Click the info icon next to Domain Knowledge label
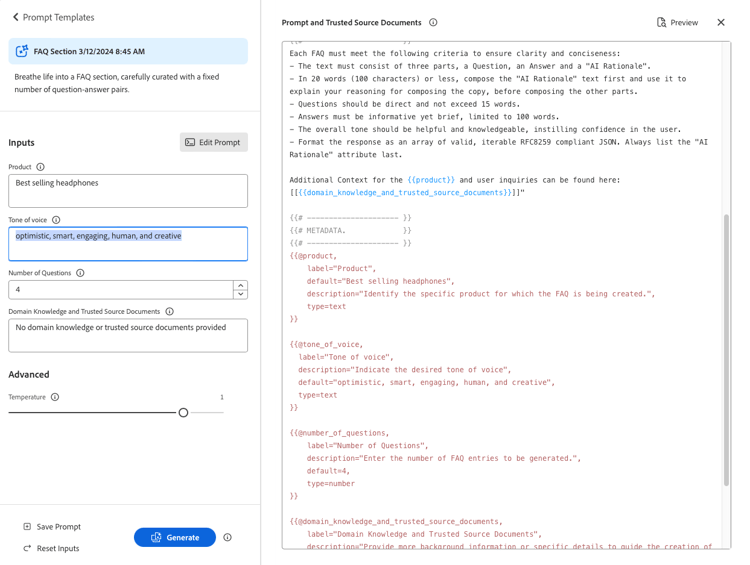 pos(169,311)
